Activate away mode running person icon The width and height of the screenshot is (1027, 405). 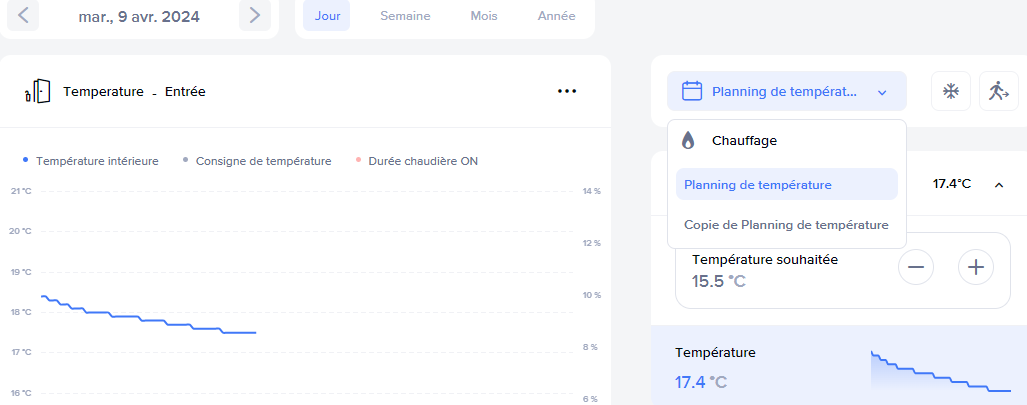click(998, 91)
